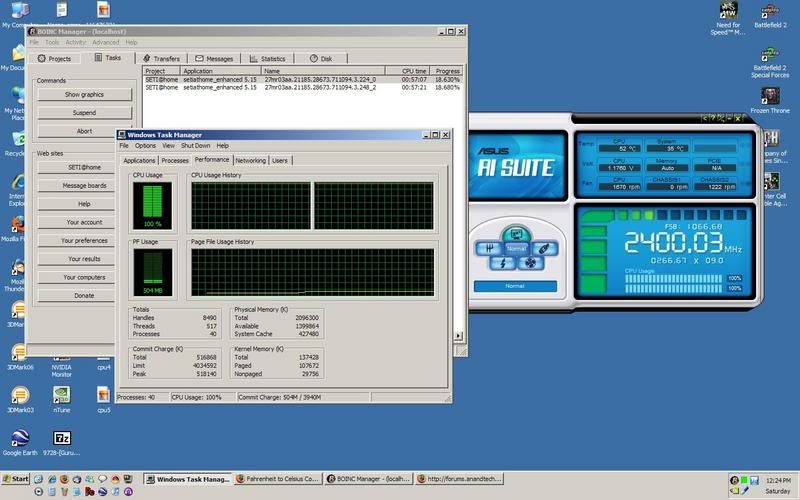Sort BOINC tasks by Progress column
Image resolution: width=800 pixels, height=500 pixels.
(x=446, y=71)
